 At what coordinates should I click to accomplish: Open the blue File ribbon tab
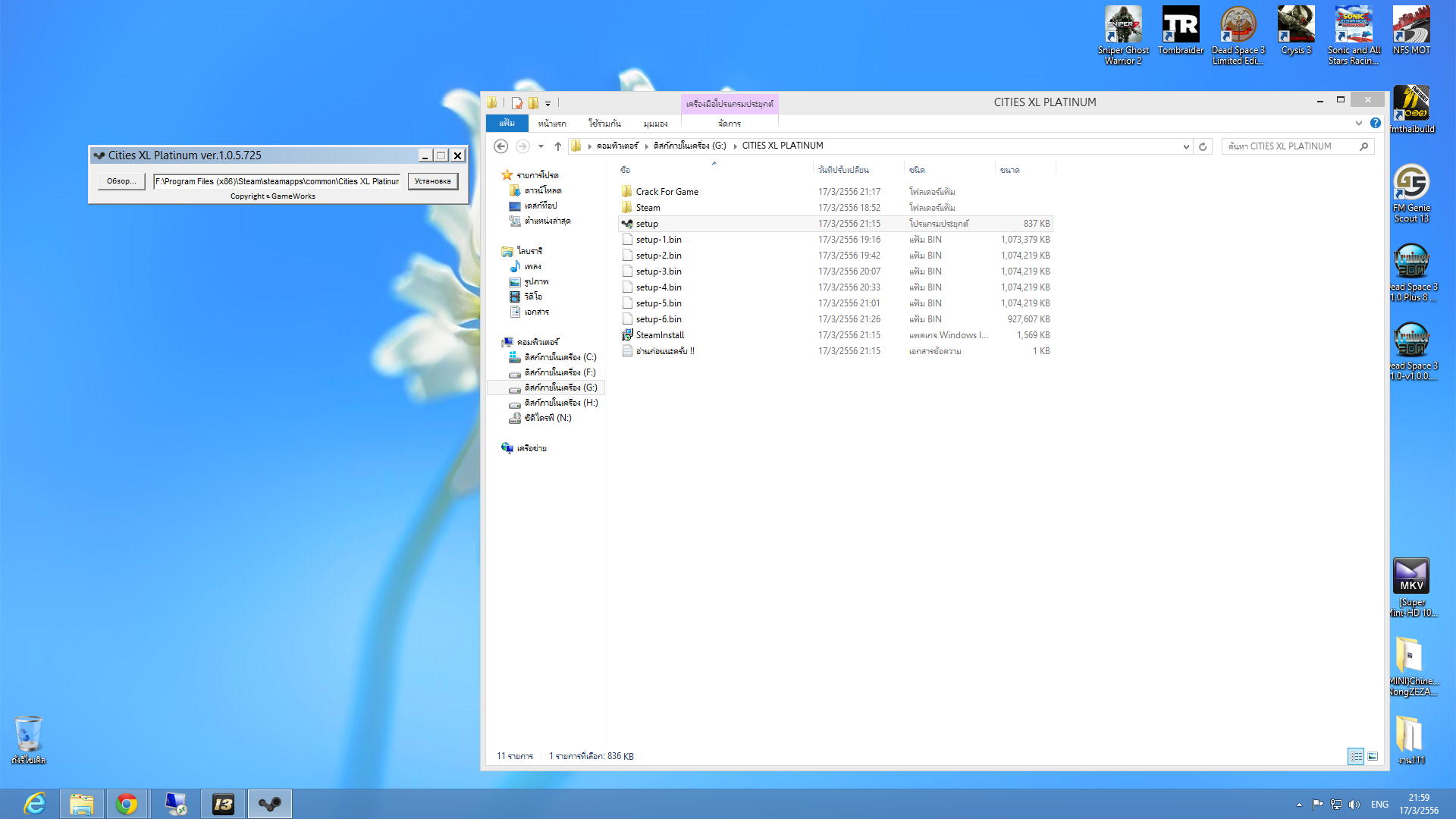[507, 123]
